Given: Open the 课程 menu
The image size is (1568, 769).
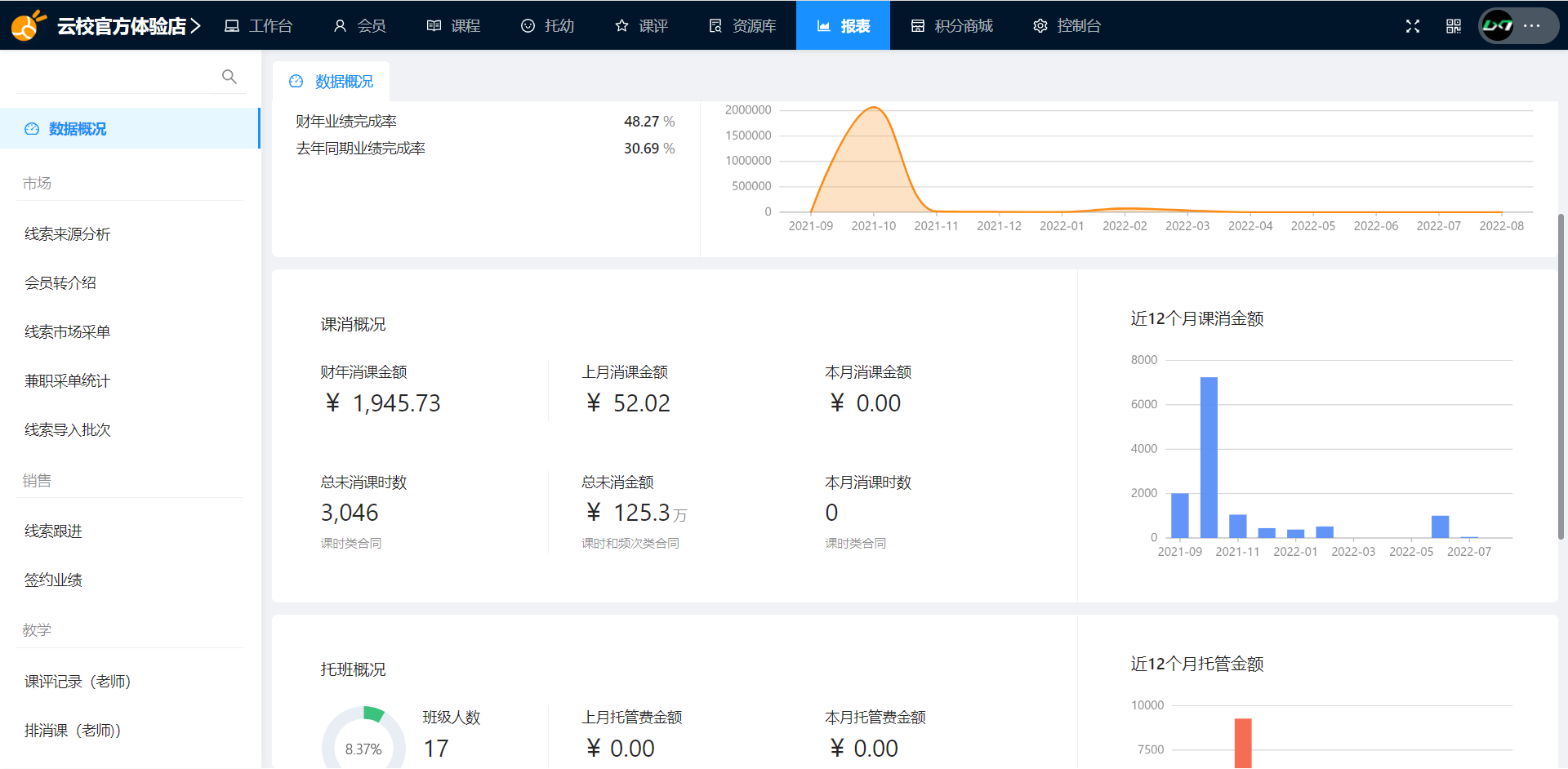Looking at the screenshot, I should (x=453, y=26).
